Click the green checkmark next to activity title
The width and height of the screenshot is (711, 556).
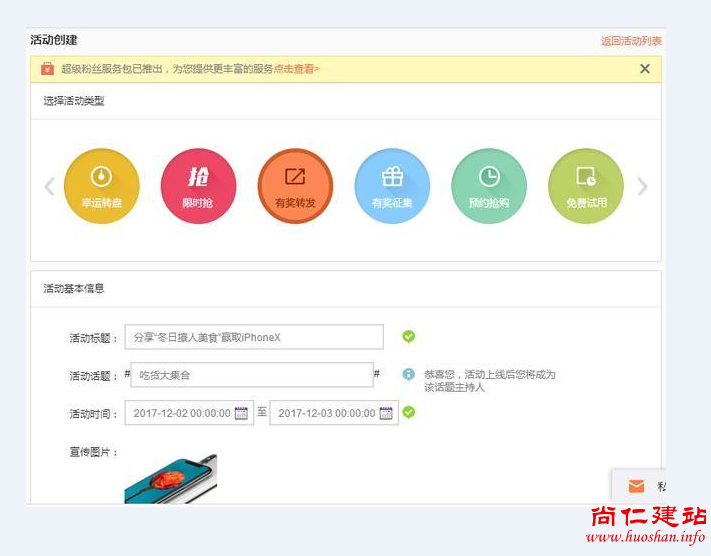408,337
